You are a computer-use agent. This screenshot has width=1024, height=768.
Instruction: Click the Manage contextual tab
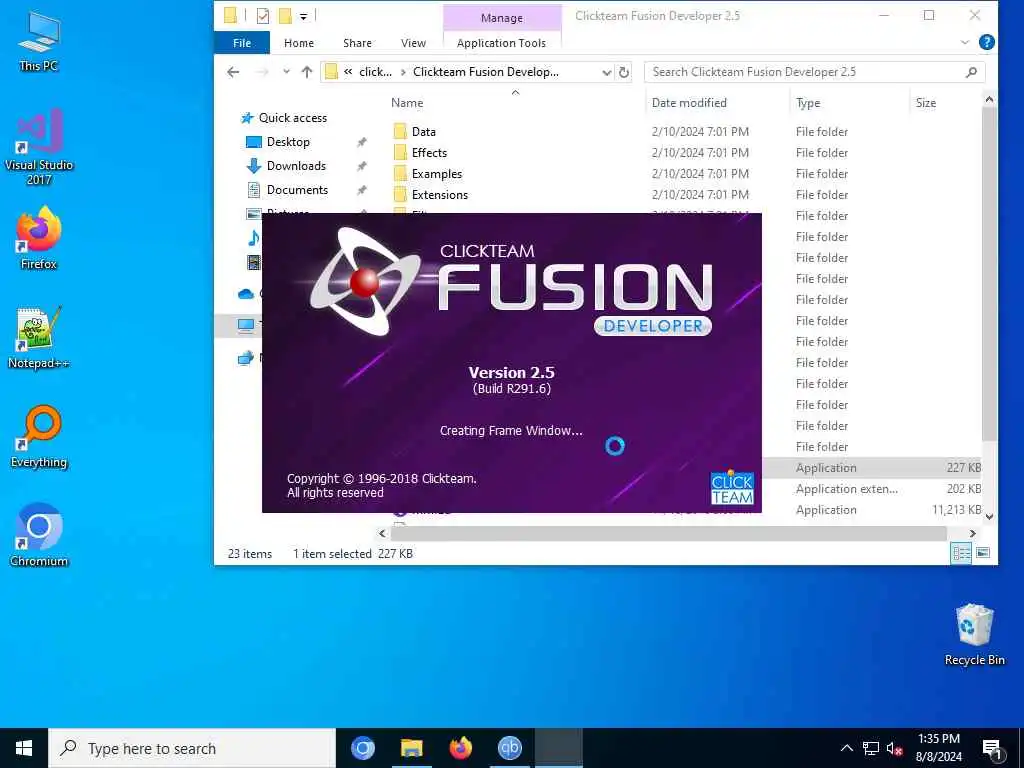coord(502,18)
